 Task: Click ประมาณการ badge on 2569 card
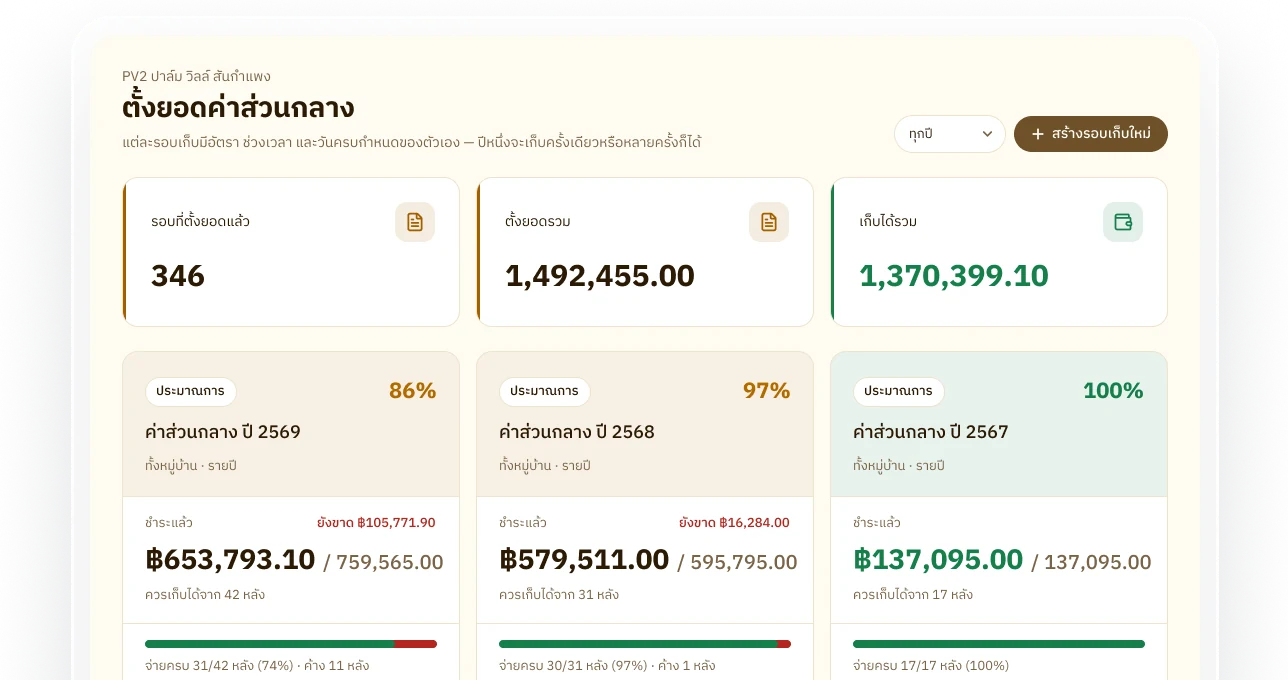click(x=191, y=391)
